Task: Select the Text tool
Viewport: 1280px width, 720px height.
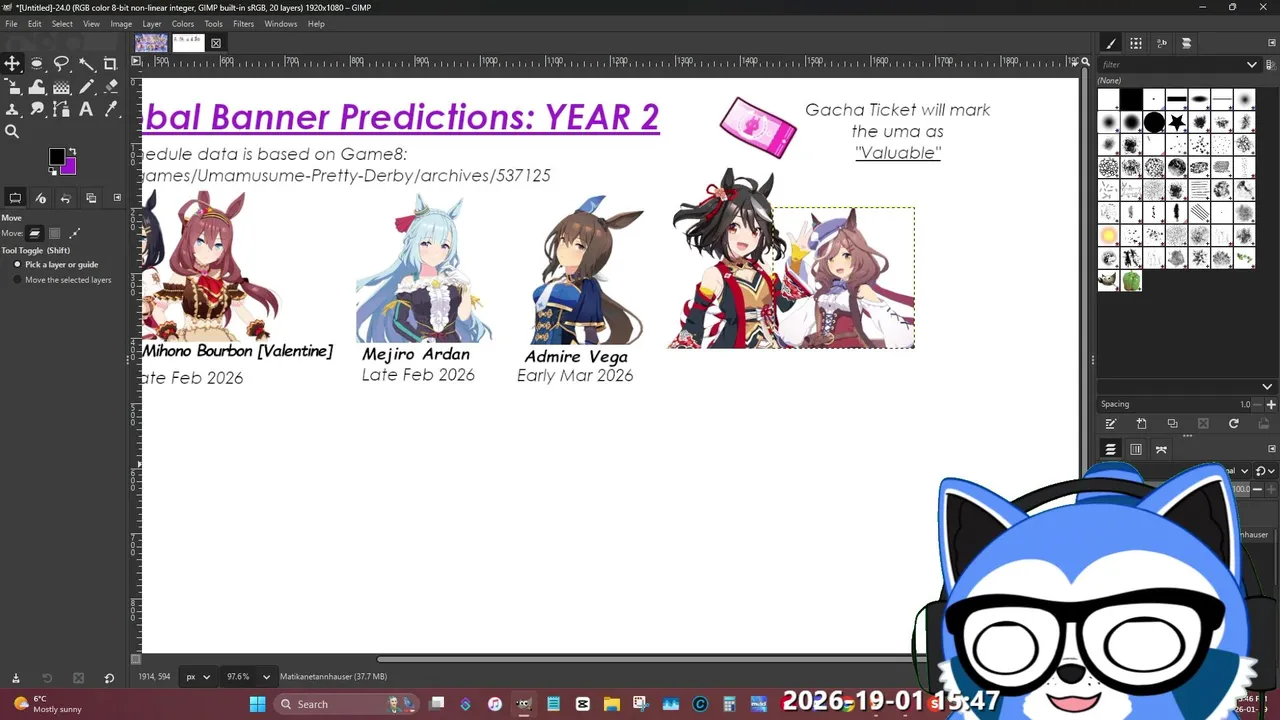Action: pyautogui.click(x=86, y=110)
